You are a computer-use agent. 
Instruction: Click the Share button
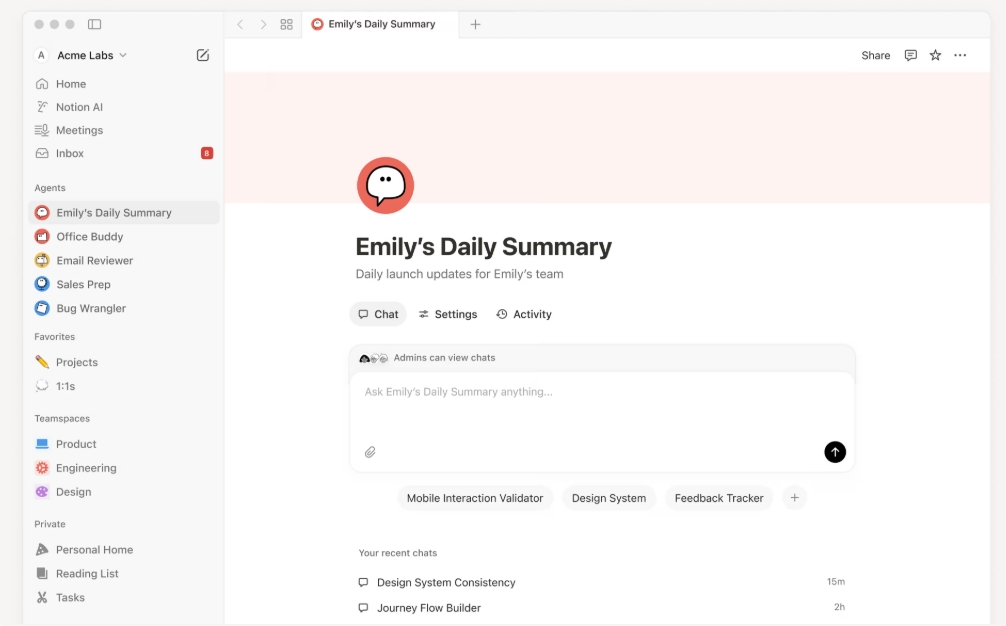(x=876, y=55)
